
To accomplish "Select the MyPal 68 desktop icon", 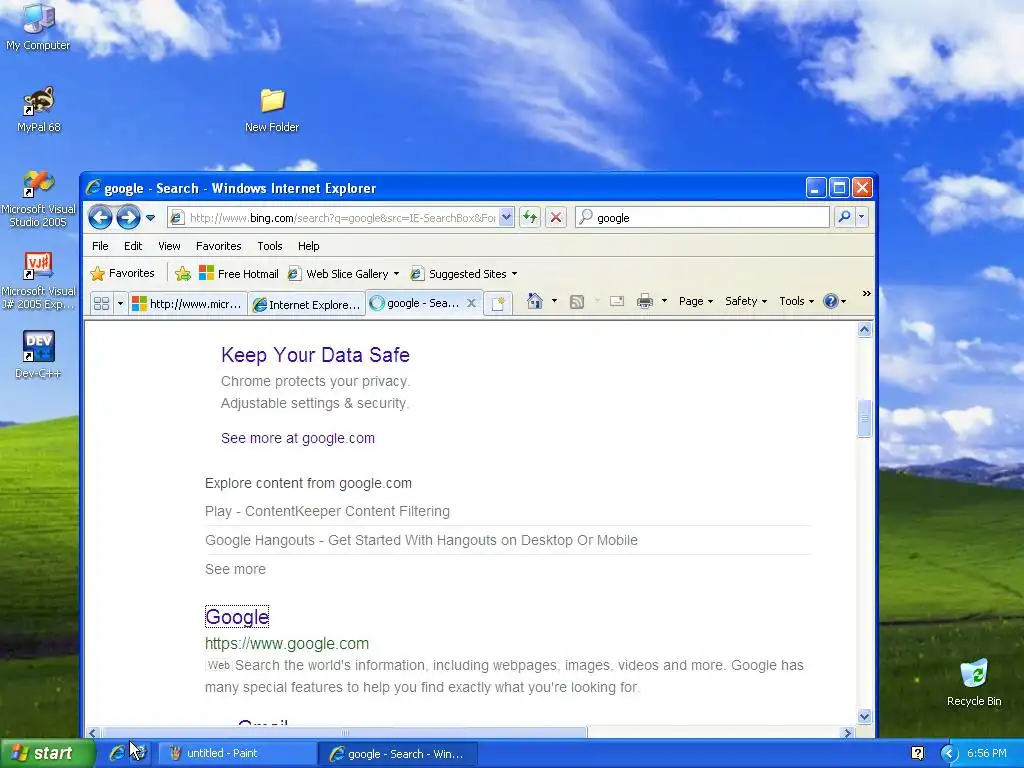I will pos(39,110).
